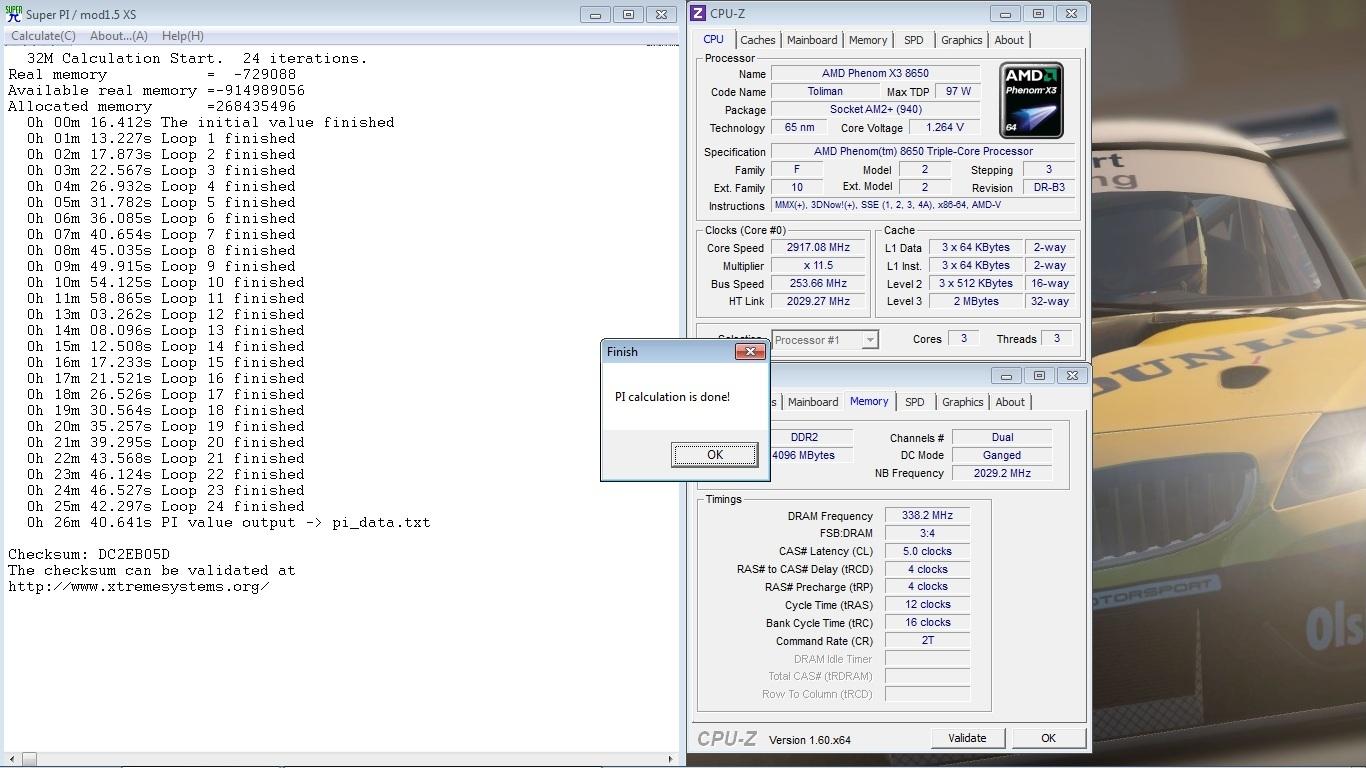Maximize the Super PI window
1366x768 pixels.
coord(628,14)
